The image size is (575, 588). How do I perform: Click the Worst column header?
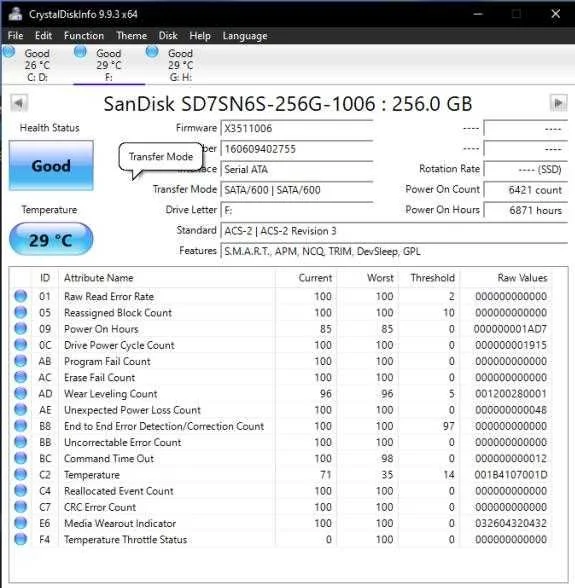[368, 278]
